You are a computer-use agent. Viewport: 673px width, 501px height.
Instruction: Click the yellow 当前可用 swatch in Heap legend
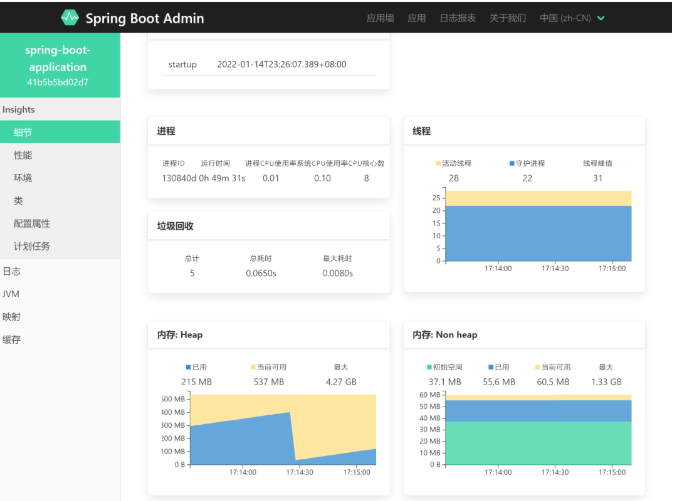coord(253,367)
